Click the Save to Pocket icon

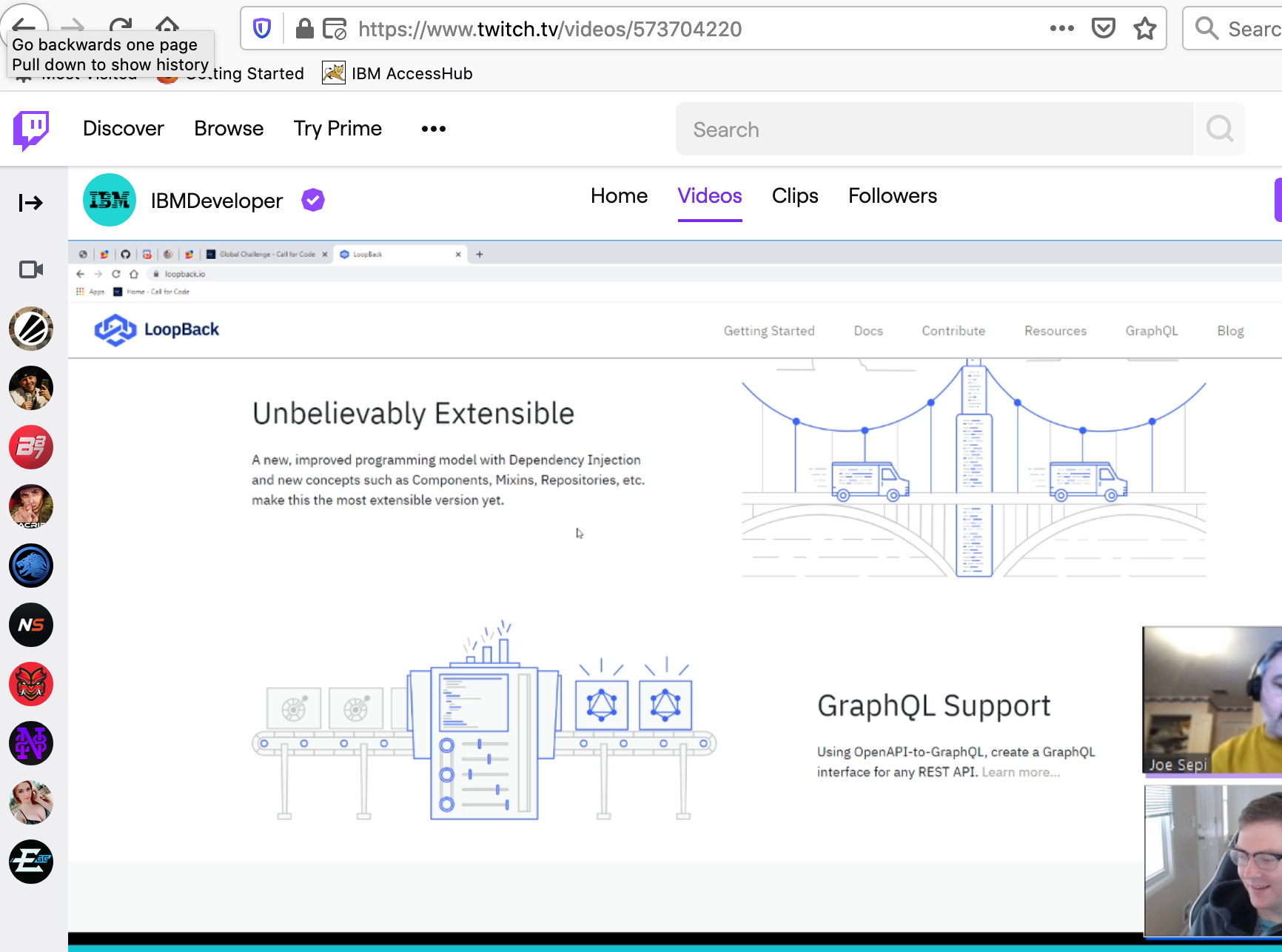[1103, 29]
